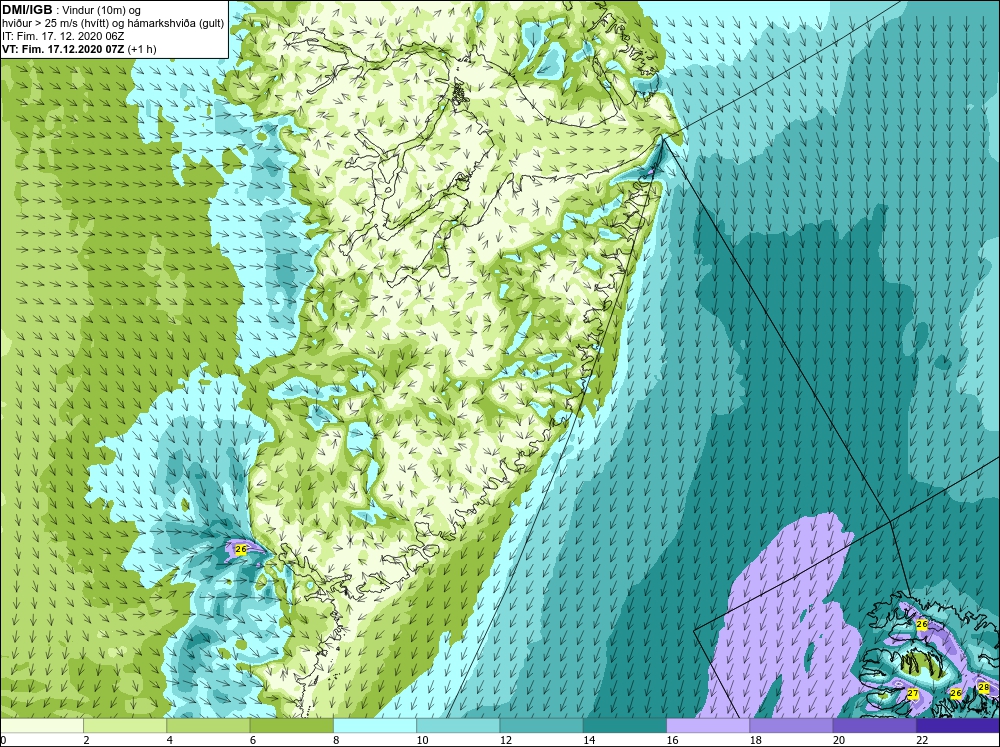Click the legend scale label "8"

[x=336, y=740]
